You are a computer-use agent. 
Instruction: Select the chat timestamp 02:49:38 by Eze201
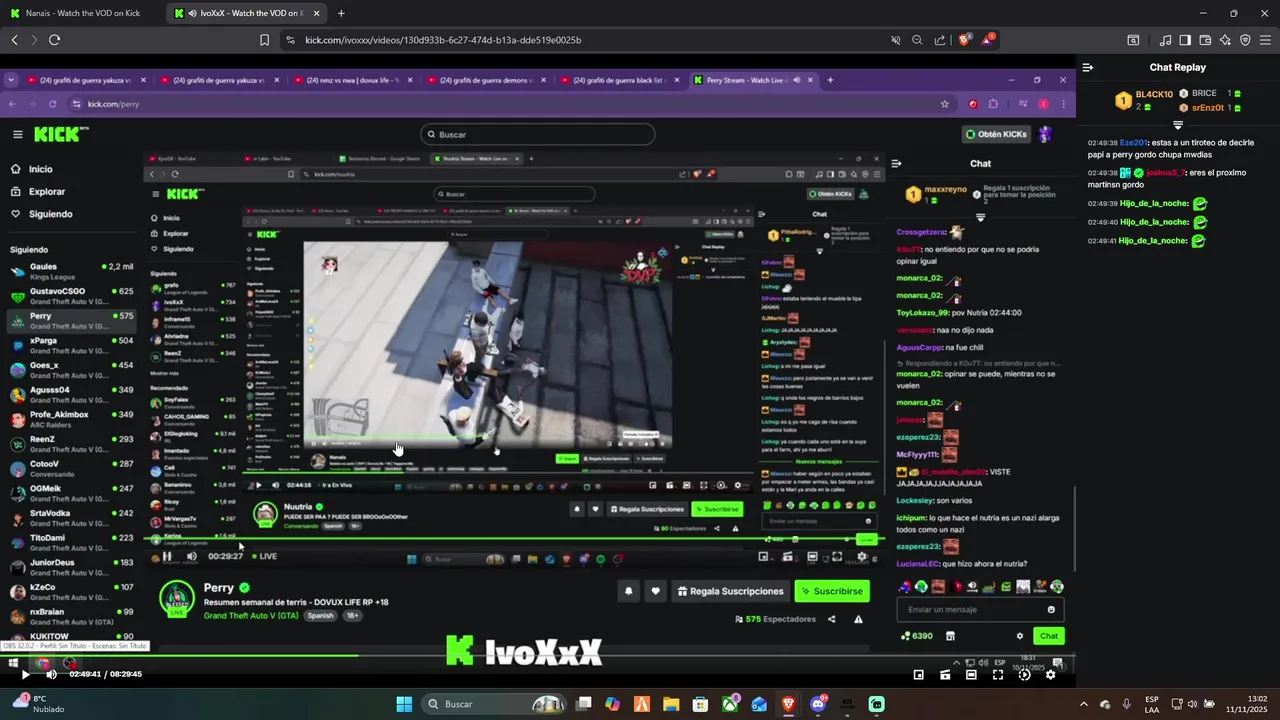[x=1103, y=143]
